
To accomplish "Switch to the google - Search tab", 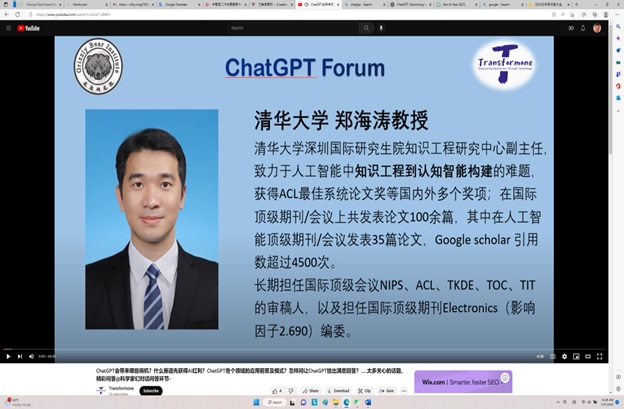I will click(x=503, y=4).
